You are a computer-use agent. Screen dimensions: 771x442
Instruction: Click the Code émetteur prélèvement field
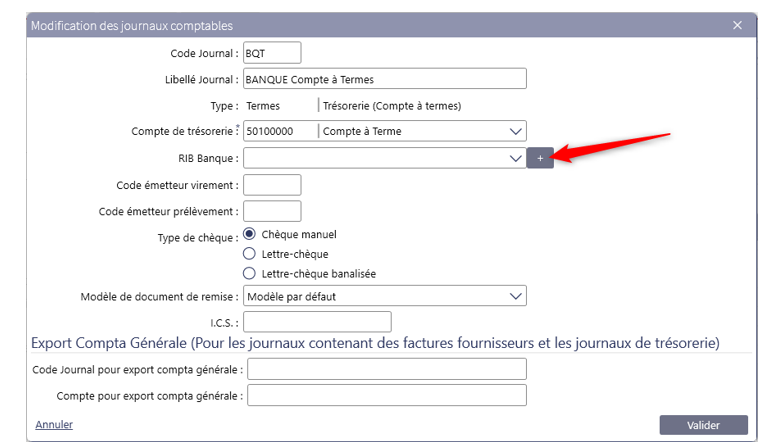(272, 211)
